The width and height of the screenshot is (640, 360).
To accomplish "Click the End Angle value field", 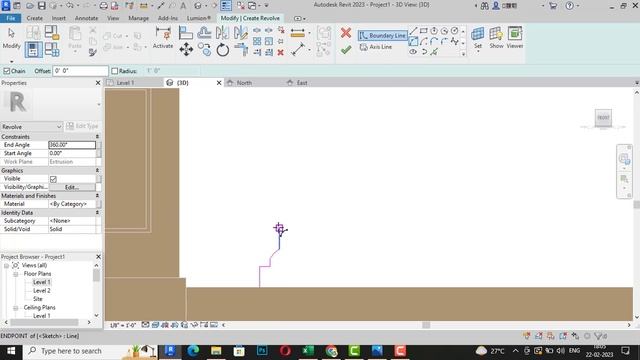I will (x=72, y=145).
